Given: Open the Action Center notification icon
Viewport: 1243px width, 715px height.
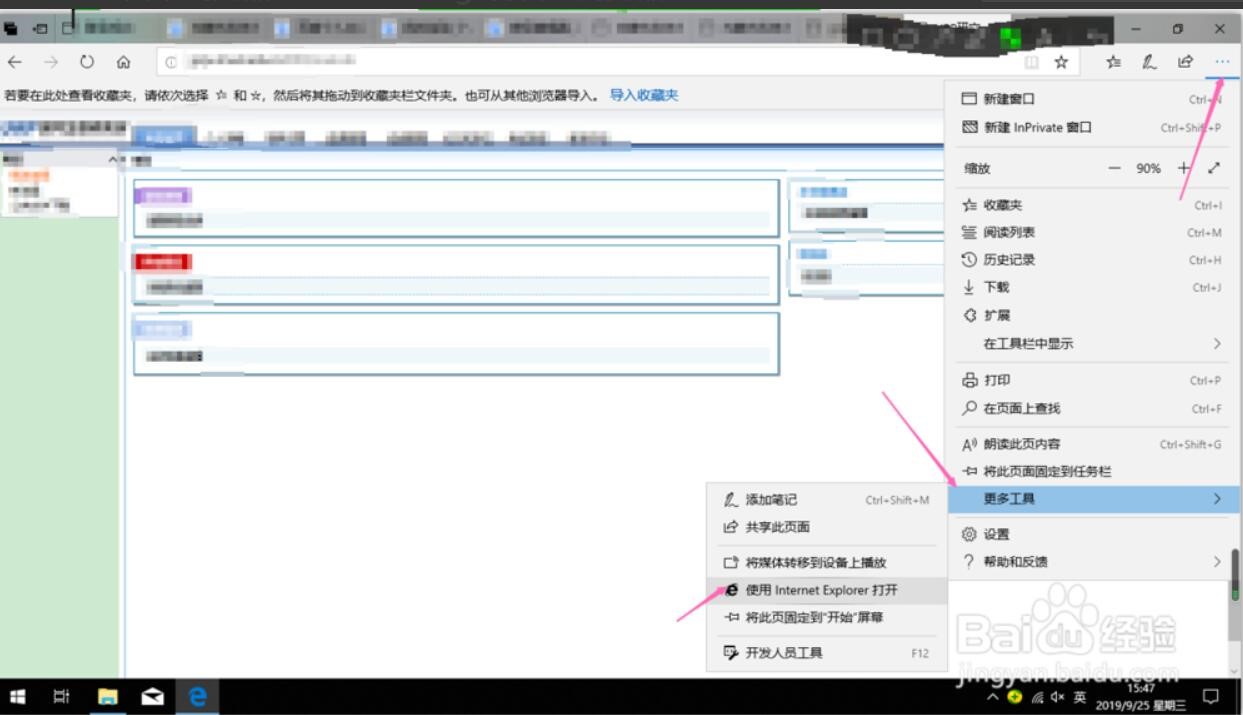Looking at the screenshot, I should (1211, 697).
